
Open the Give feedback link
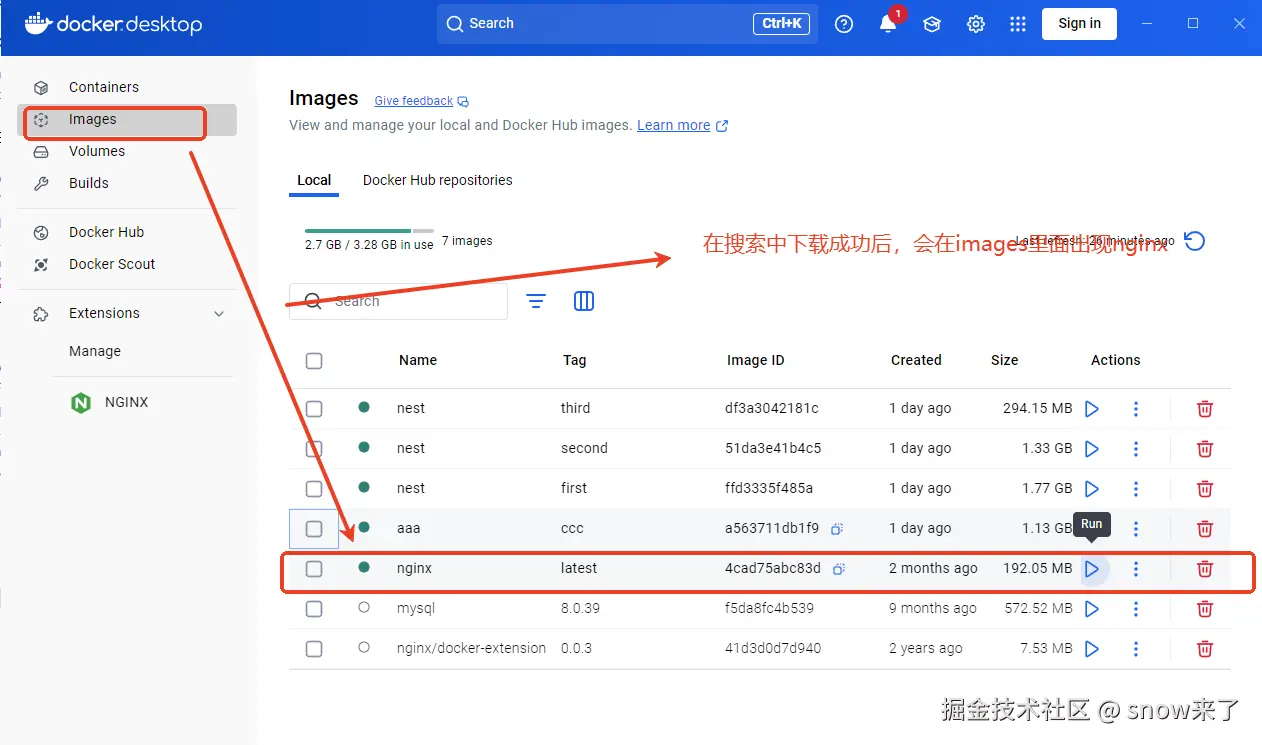[421, 101]
